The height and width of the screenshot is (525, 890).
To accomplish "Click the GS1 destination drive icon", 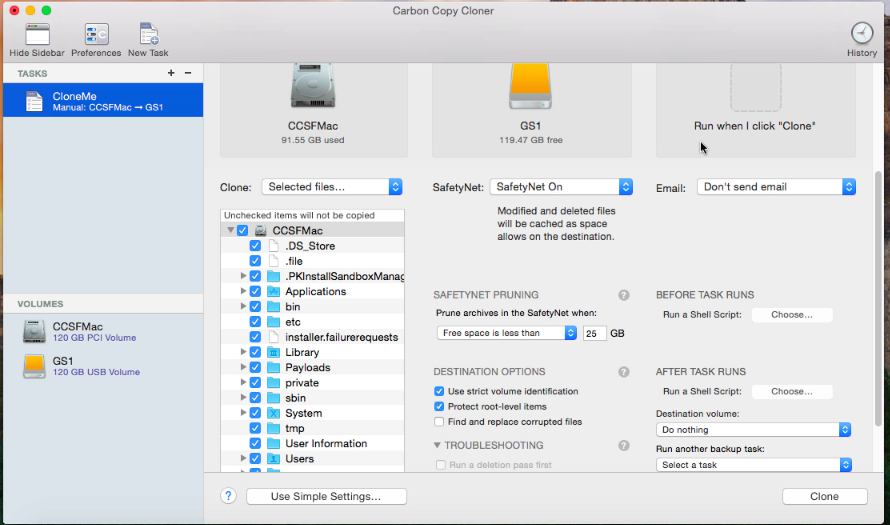I will pyautogui.click(x=530, y=86).
